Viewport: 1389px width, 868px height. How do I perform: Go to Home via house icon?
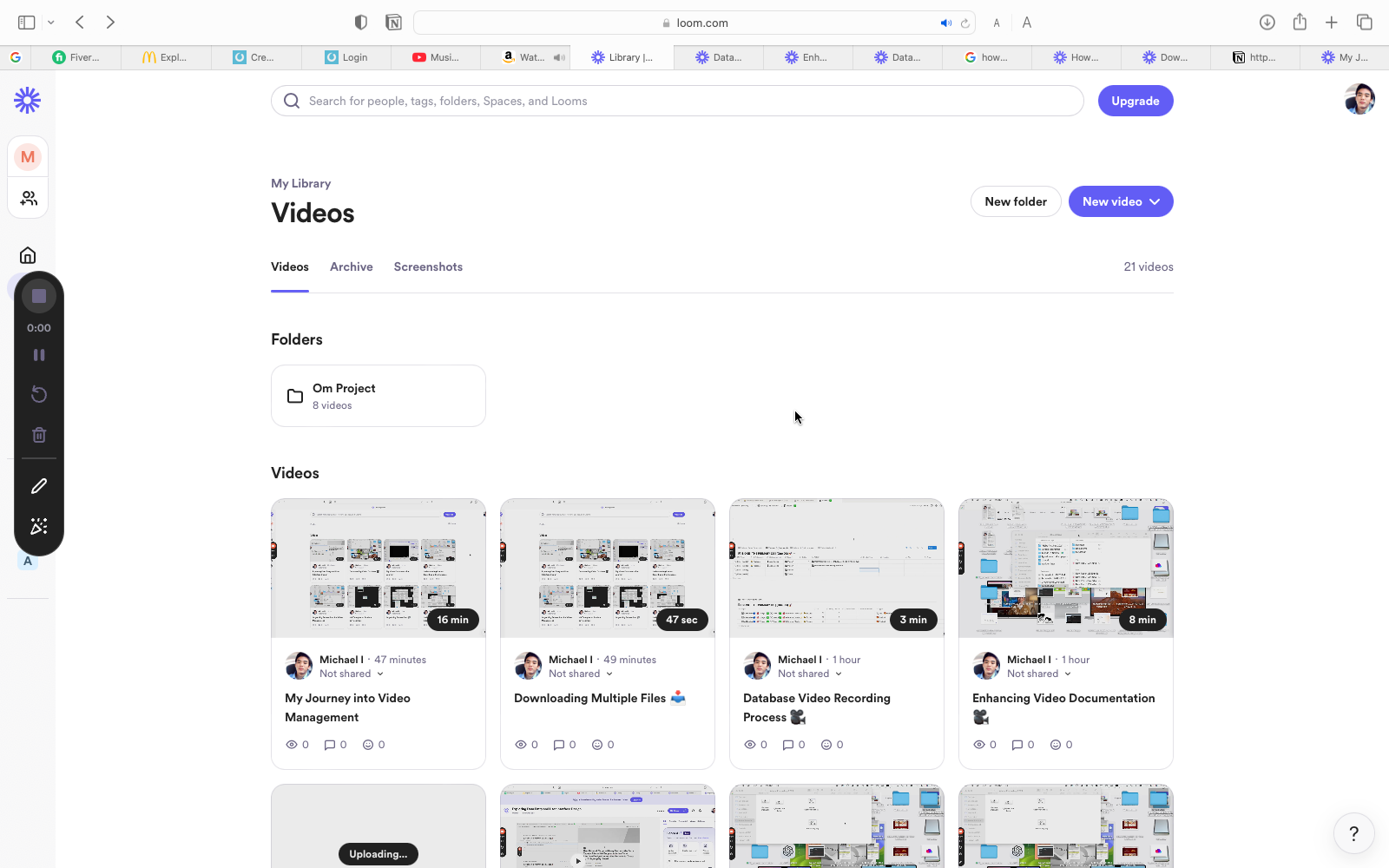click(x=28, y=255)
